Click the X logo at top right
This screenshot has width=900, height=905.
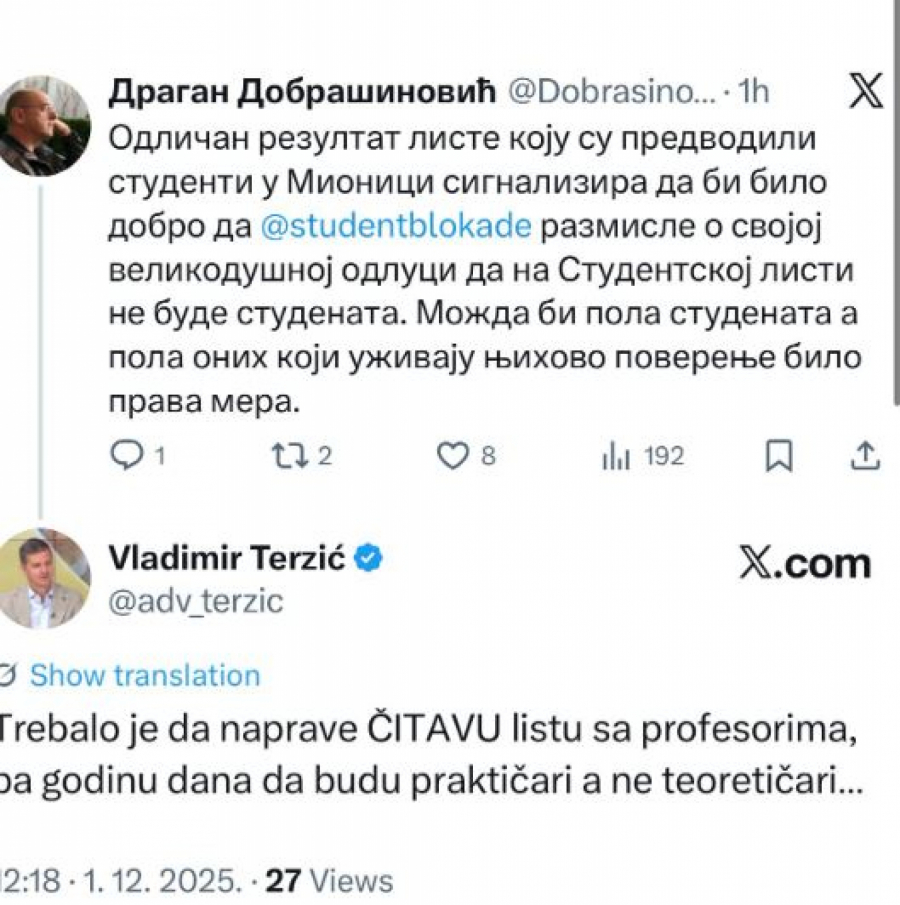pos(866,92)
